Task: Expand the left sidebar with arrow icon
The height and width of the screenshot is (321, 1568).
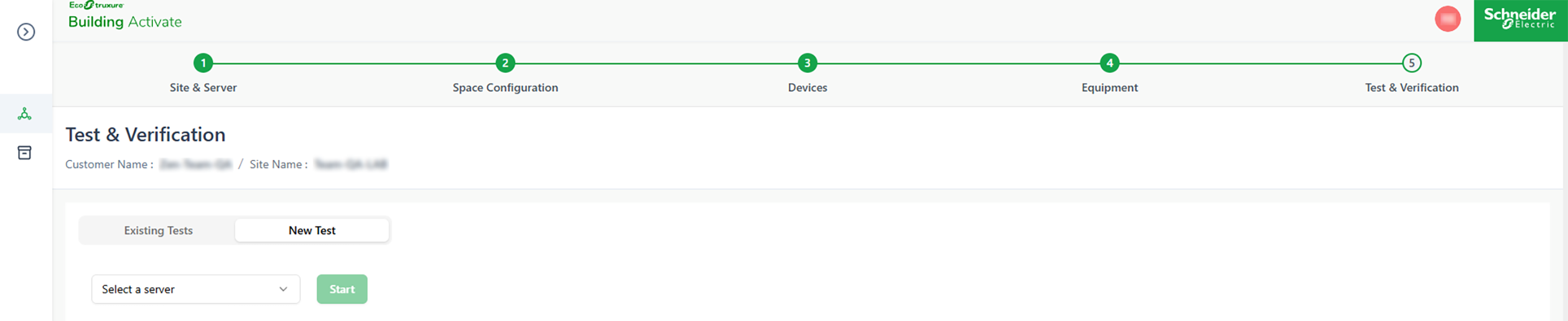Action: (26, 32)
